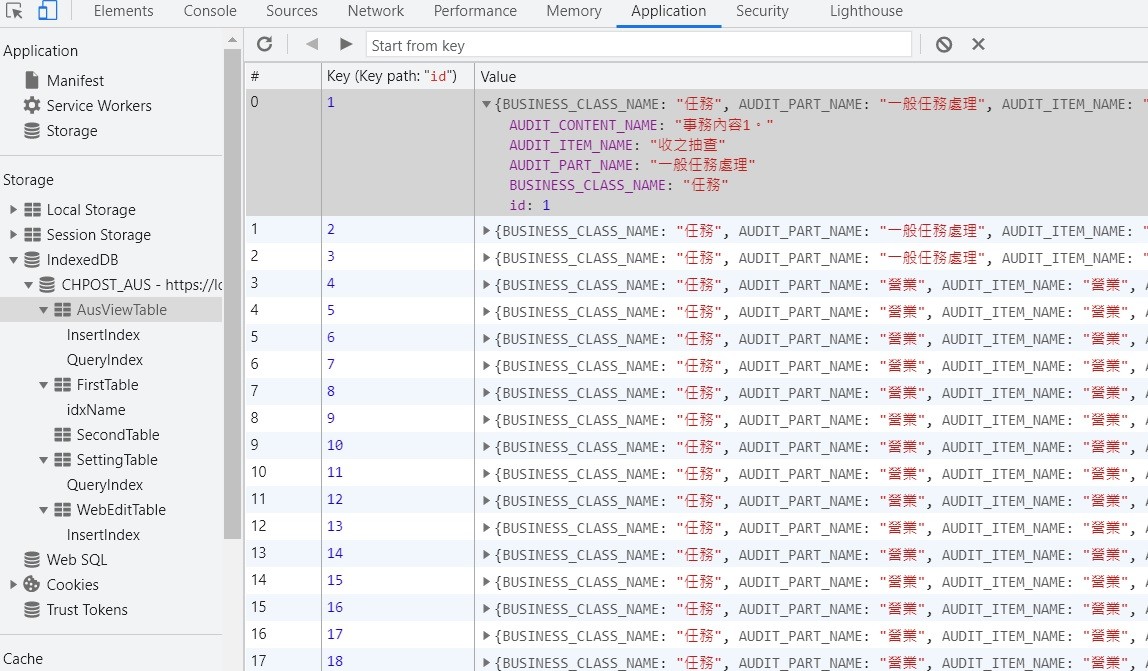Select idxName index under FirstTable
1148x671 pixels.
tap(96, 410)
